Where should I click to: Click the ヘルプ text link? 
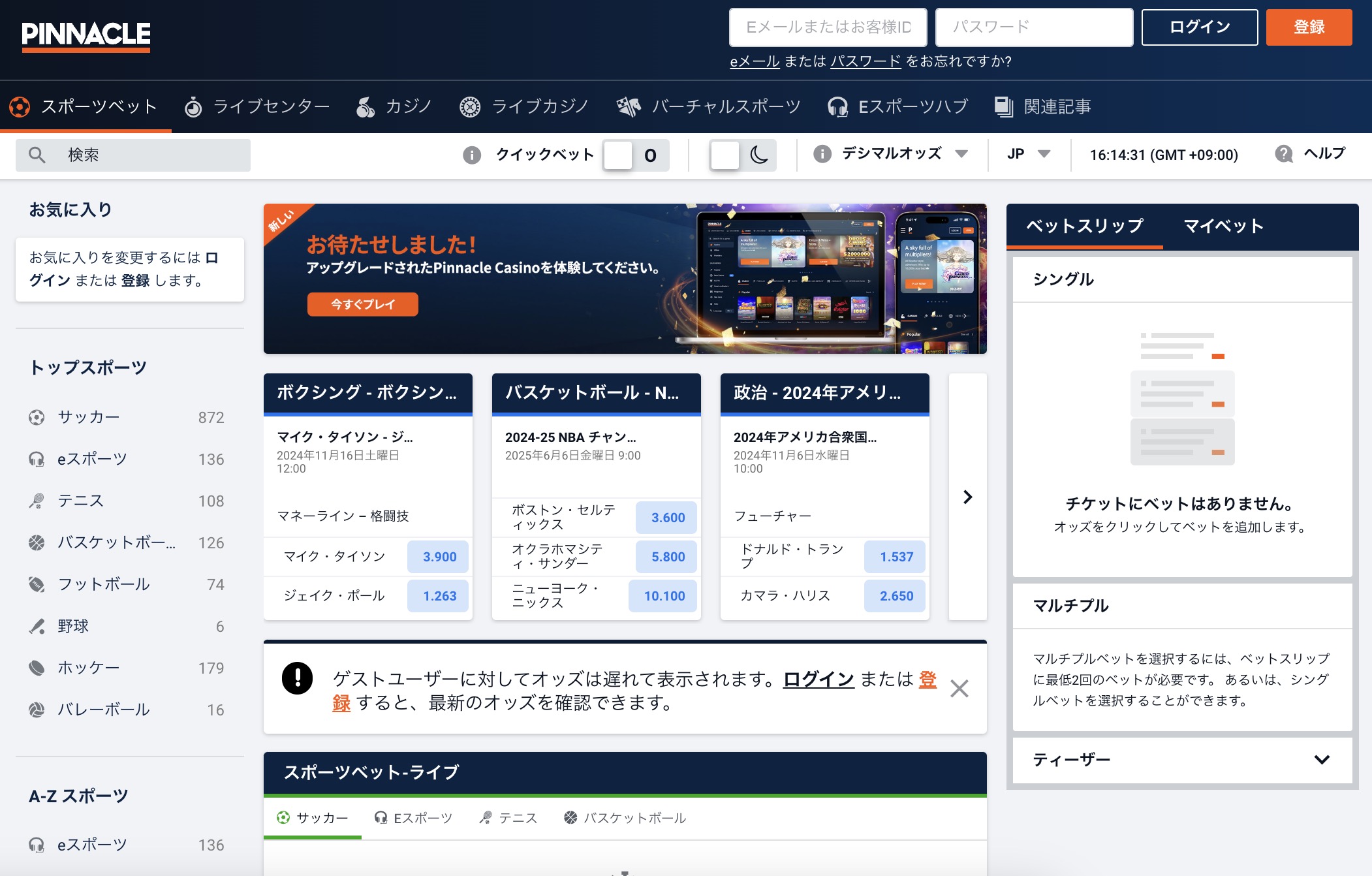click(x=1324, y=153)
